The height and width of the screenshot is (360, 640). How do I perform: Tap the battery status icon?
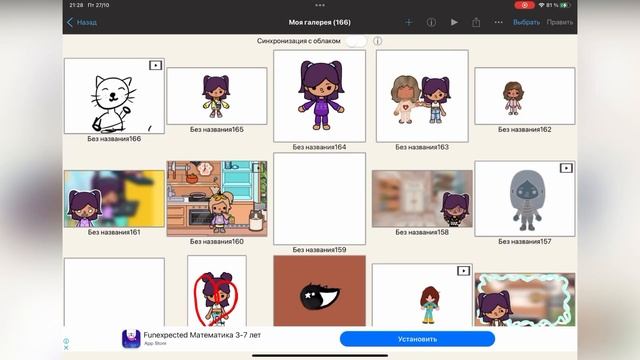[x=565, y=5]
